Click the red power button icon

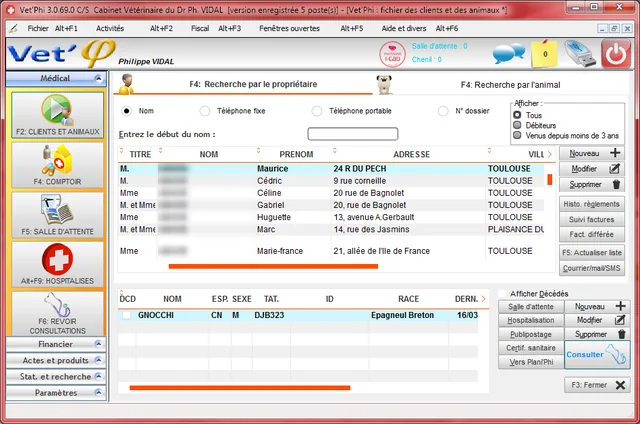[x=616, y=53]
